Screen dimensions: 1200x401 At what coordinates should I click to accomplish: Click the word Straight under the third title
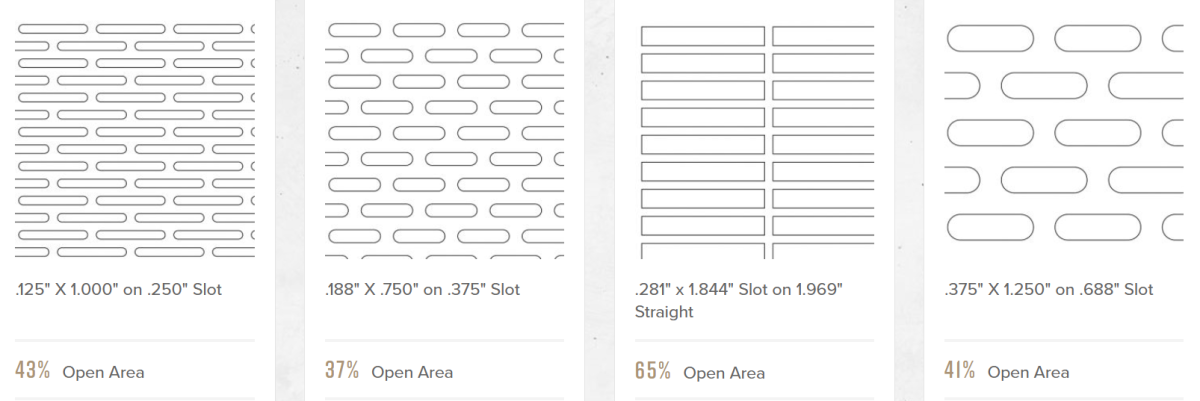click(664, 312)
